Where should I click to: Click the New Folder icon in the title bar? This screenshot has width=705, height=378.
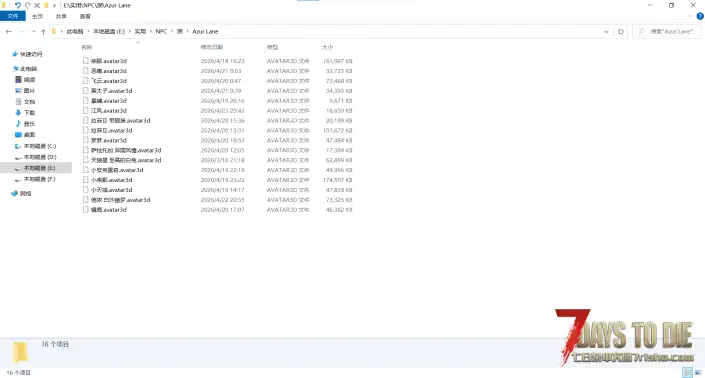point(46,5)
